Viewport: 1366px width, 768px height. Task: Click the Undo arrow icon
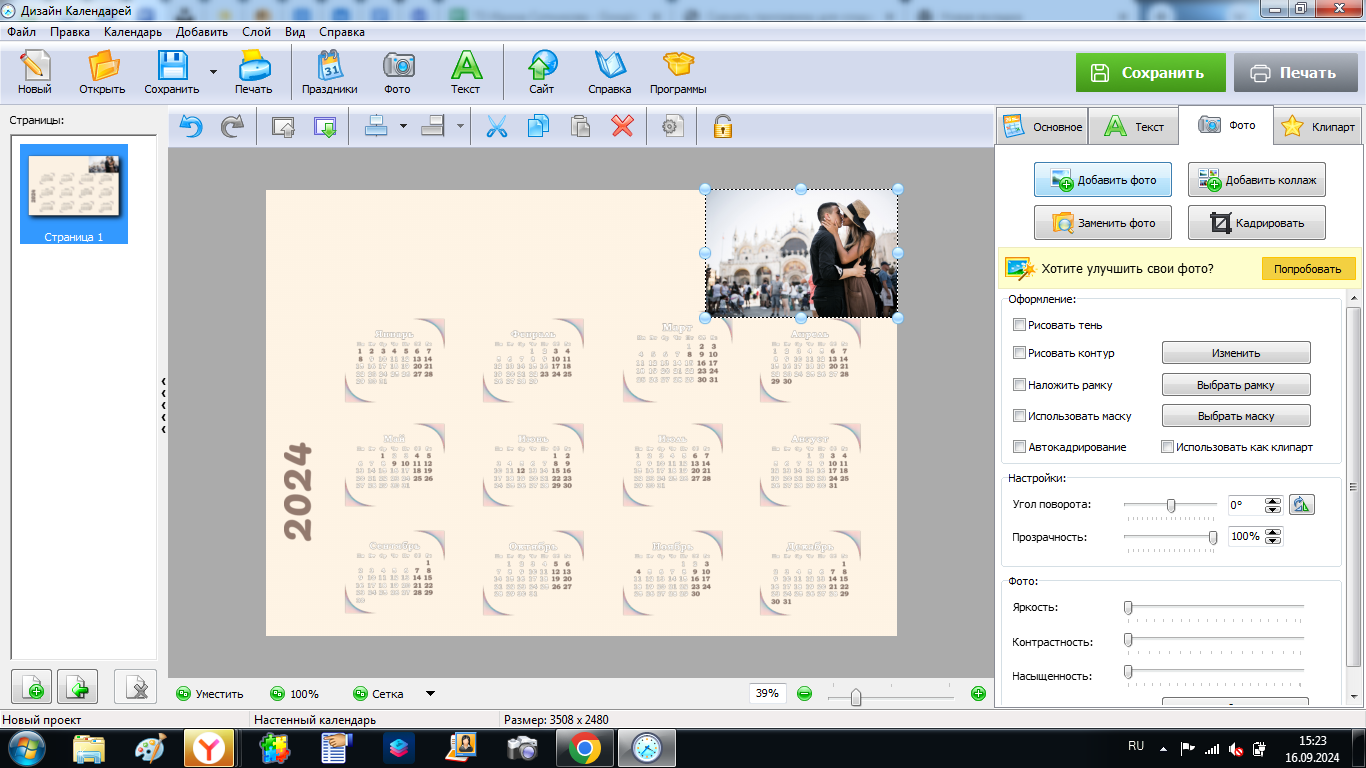191,127
